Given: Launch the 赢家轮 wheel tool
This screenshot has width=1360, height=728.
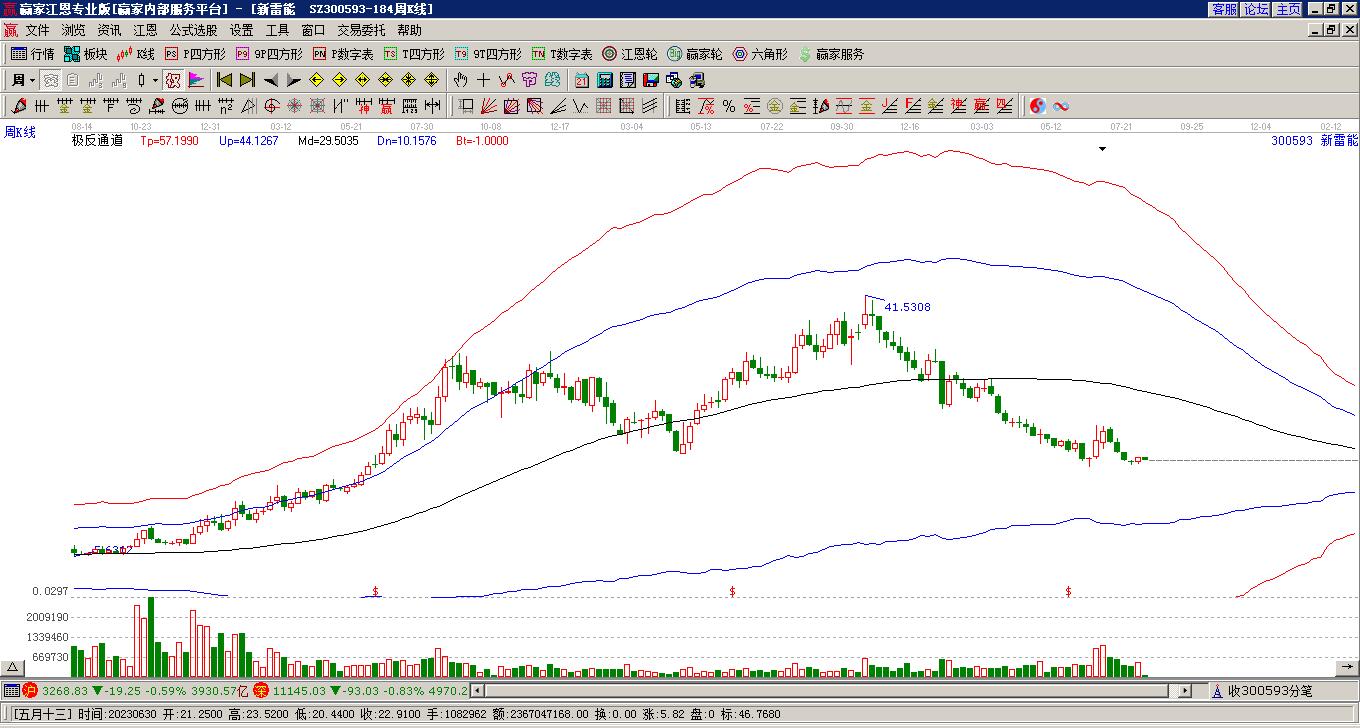Looking at the screenshot, I should coord(694,54).
